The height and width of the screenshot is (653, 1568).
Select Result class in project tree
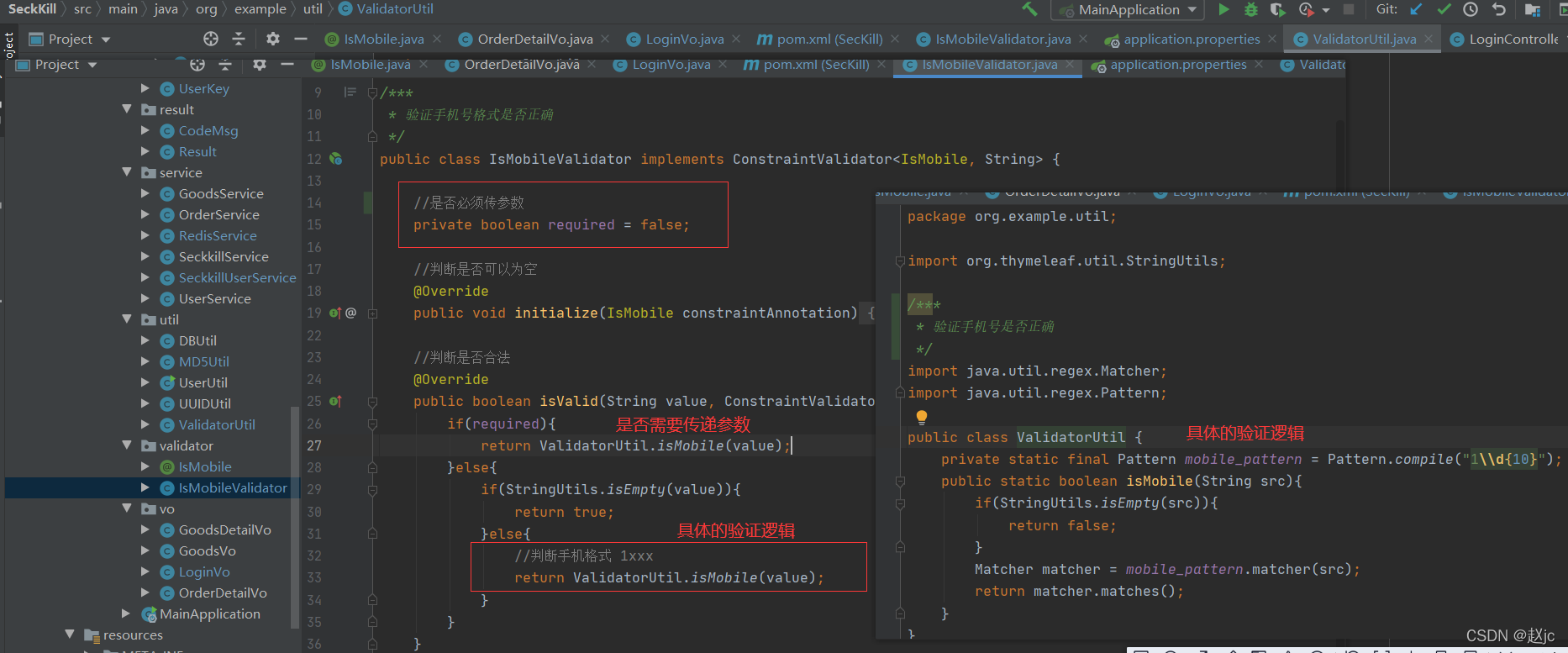pos(197,151)
